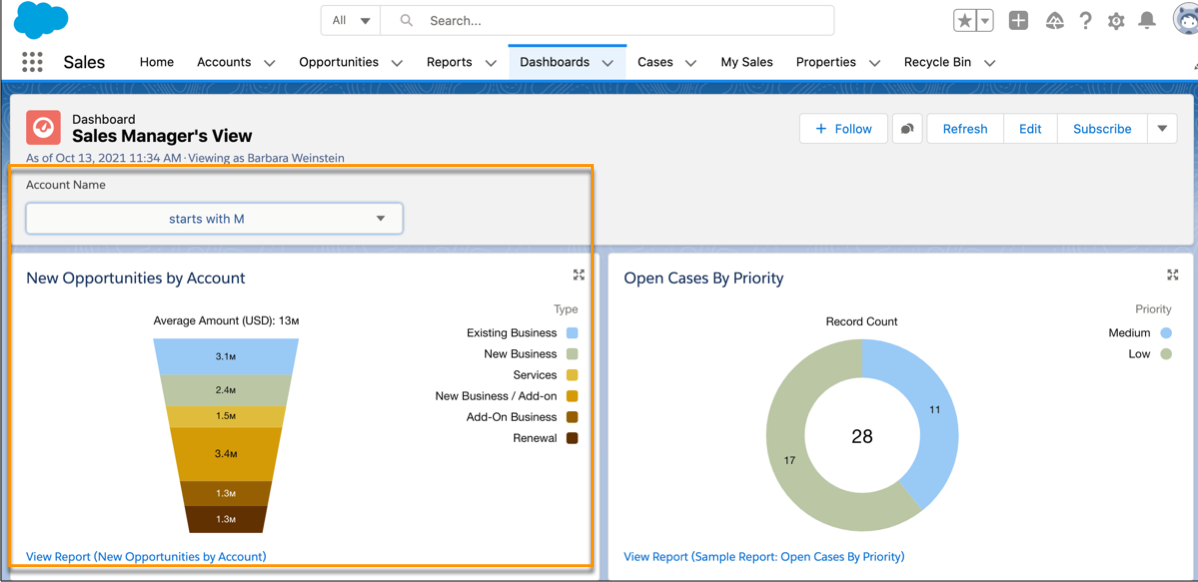Image resolution: width=1198 pixels, height=582 pixels.
Task: Click the Low priority legend swatch
Action: pyautogui.click(x=1165, y=354)
